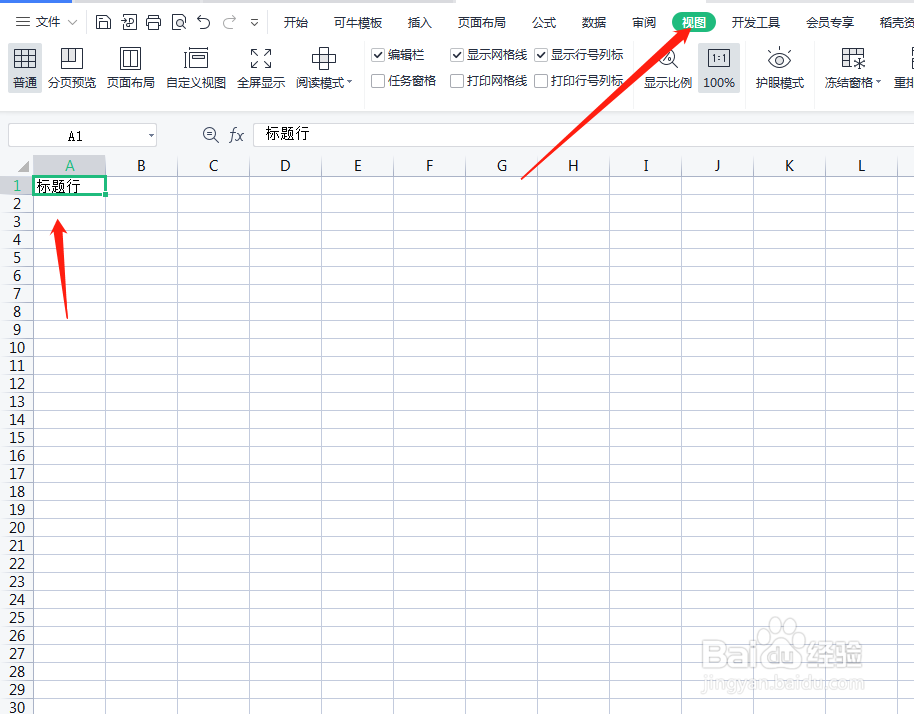The height and width of the screenshot is (714, 914).
Task: Click the magnifier icon beside fx
Action: pos(210,135)
